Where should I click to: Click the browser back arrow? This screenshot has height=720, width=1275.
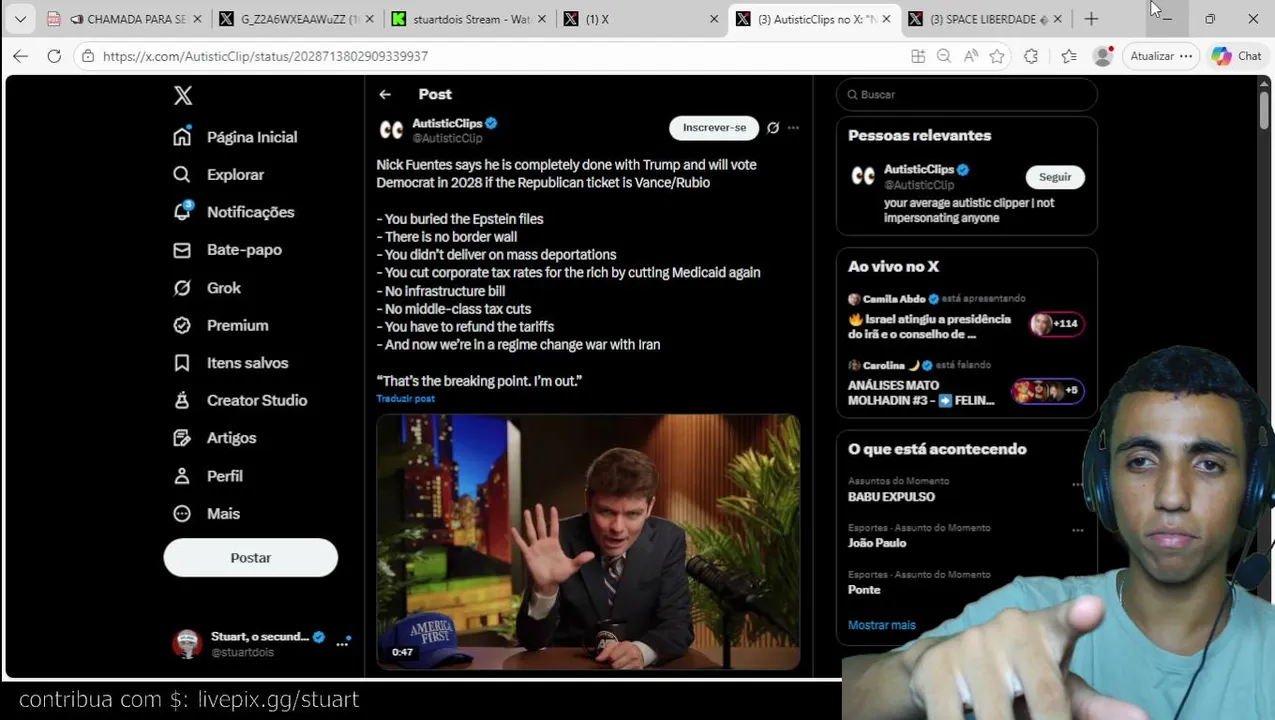(20, 56)
